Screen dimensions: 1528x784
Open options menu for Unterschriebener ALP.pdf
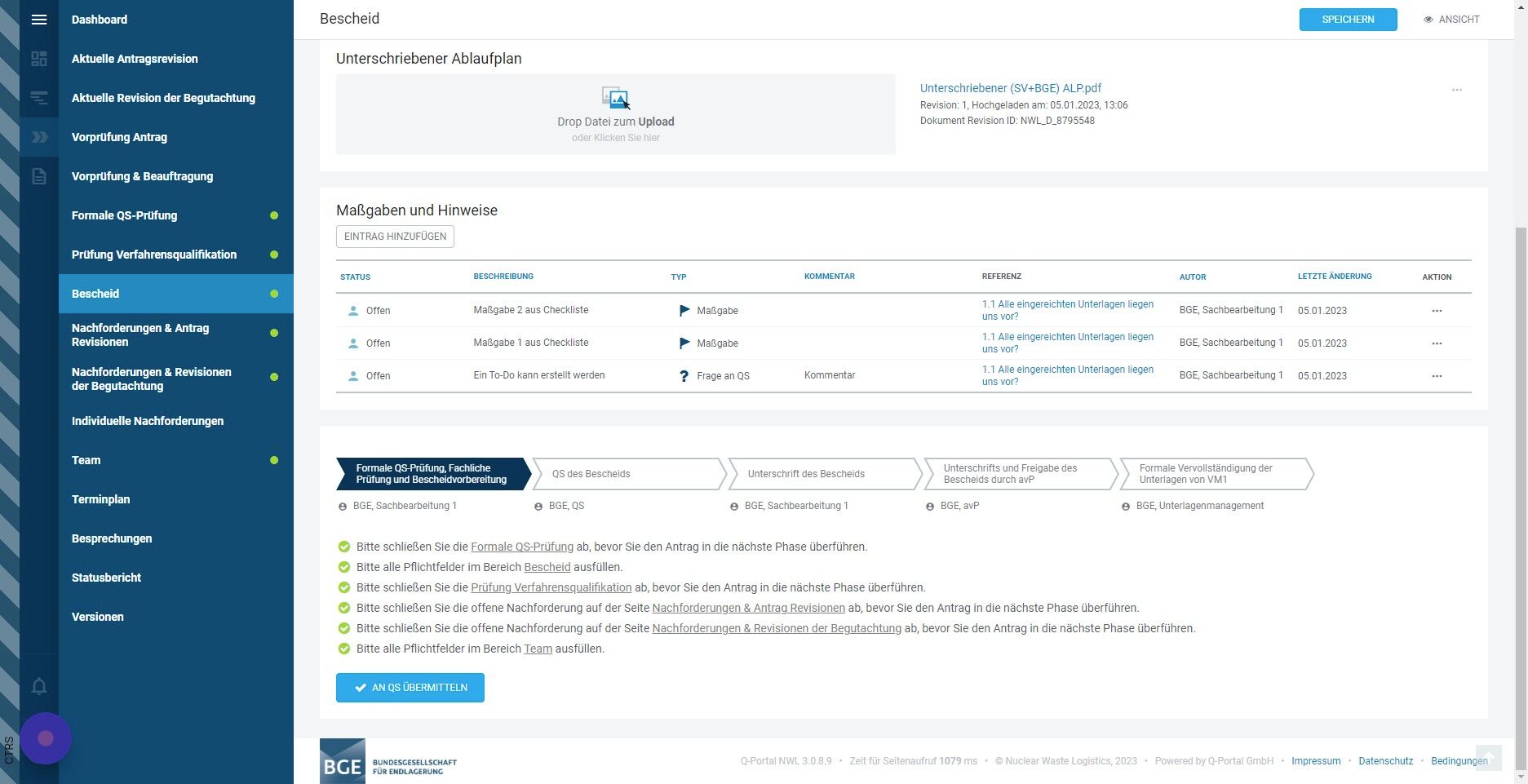pos(1457,90)
